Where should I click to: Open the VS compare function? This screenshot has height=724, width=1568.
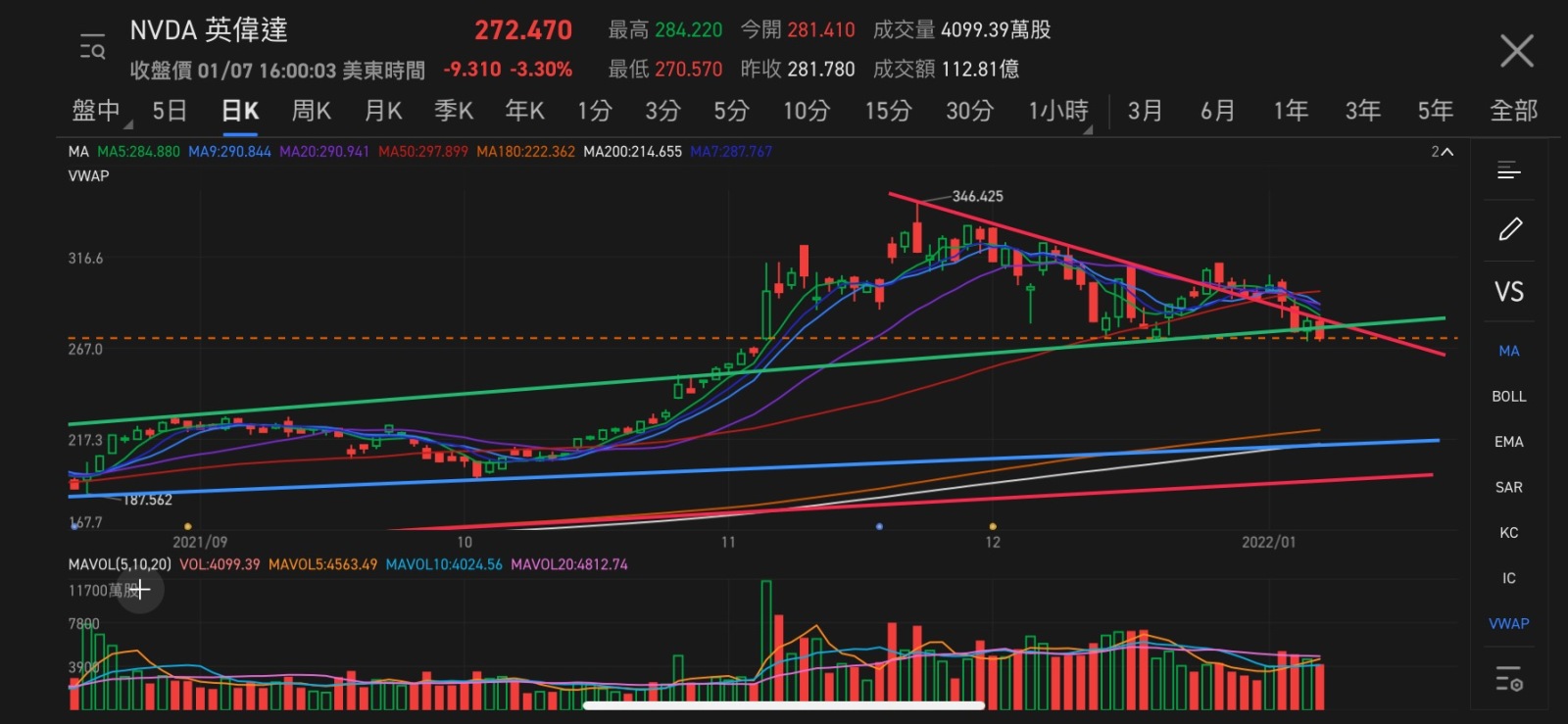[x=1509, y=291]
